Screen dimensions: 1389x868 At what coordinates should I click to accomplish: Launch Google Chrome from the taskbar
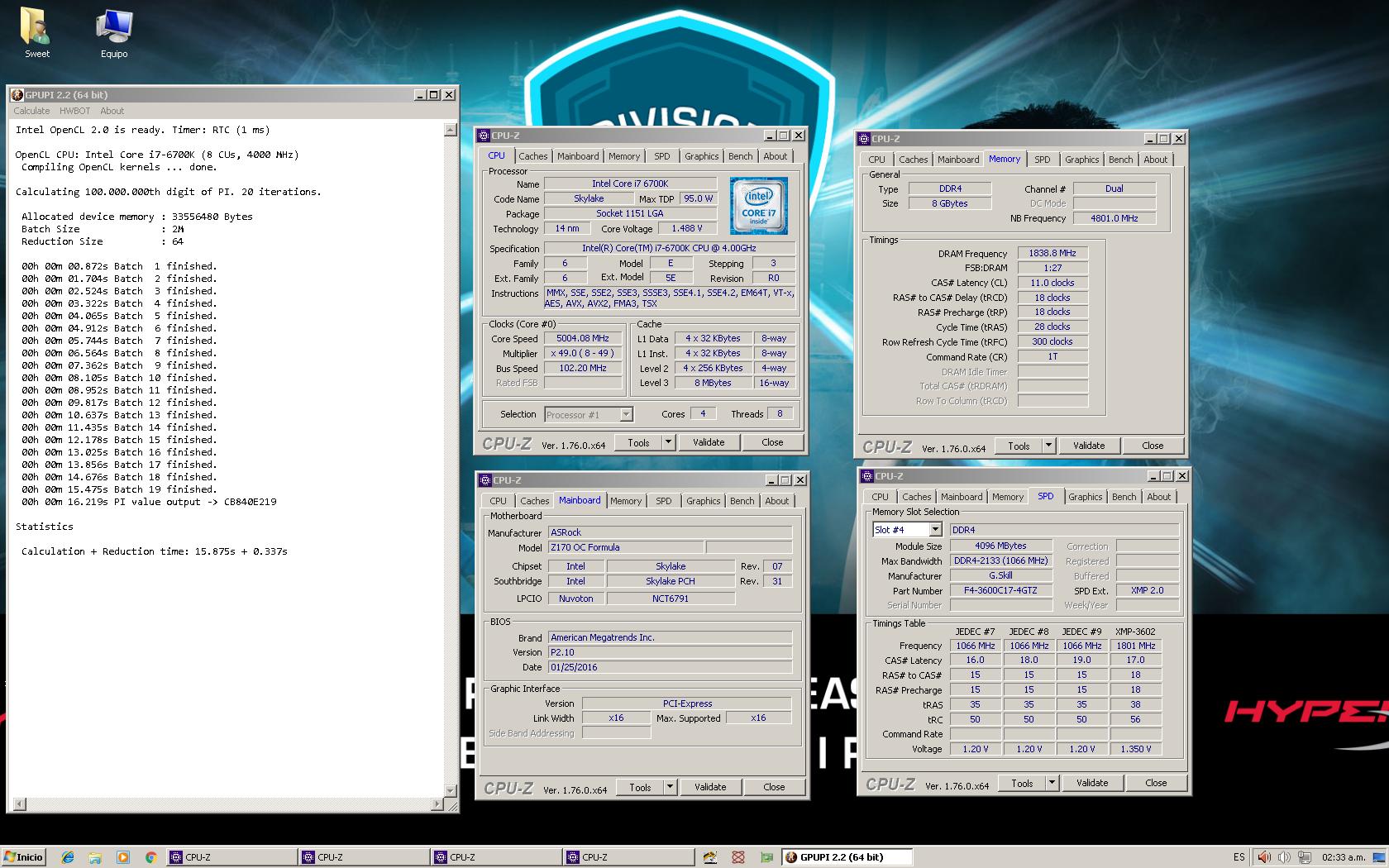point(150,857)
